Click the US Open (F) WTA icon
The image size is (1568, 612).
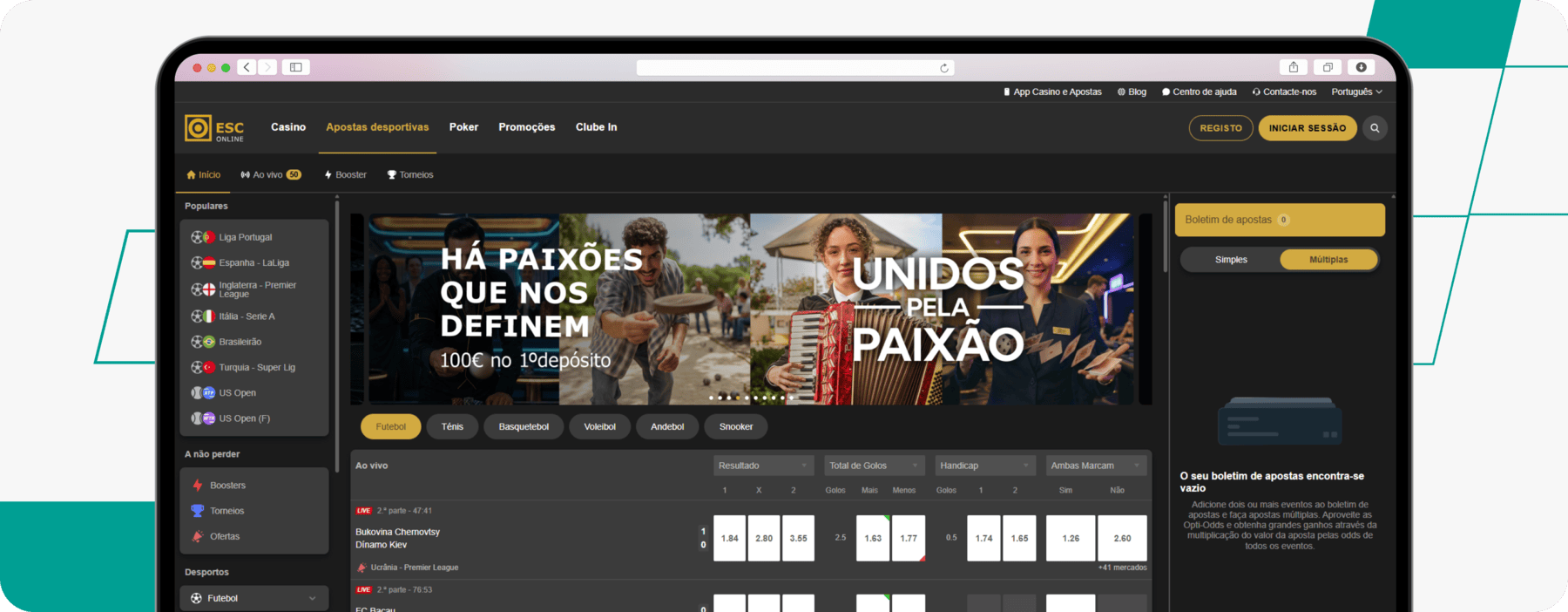pyautogui.click(x=209, y=418)
